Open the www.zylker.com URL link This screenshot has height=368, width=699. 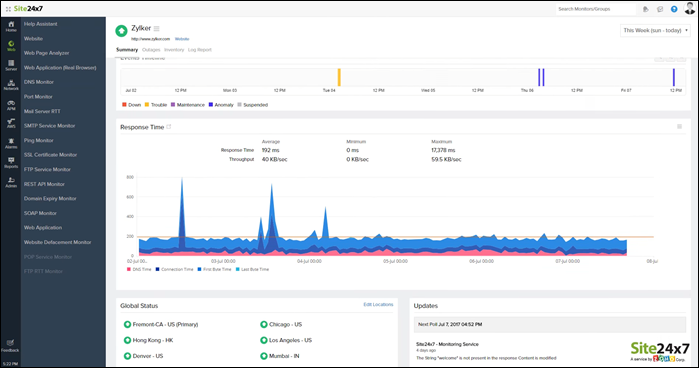pyautogui.click(x=150, y=39)
